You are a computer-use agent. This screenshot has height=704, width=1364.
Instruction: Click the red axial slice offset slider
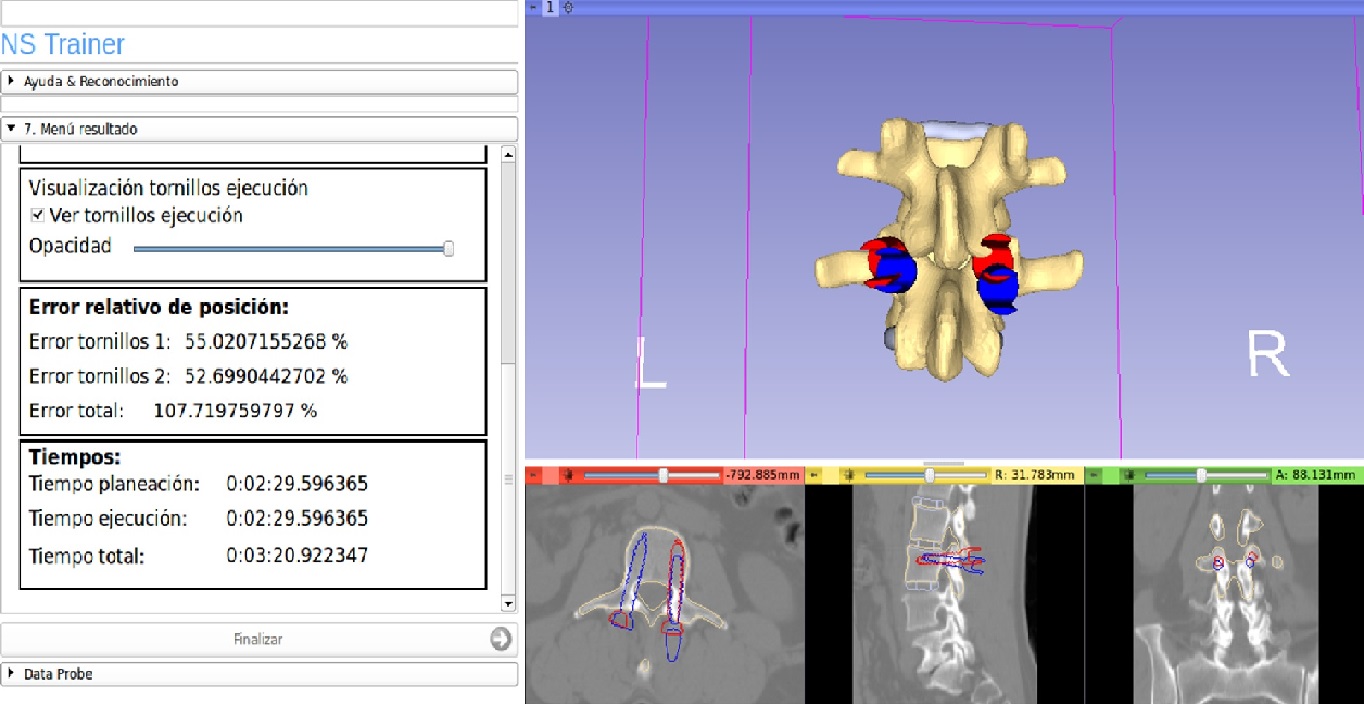(x=663, y=475)
